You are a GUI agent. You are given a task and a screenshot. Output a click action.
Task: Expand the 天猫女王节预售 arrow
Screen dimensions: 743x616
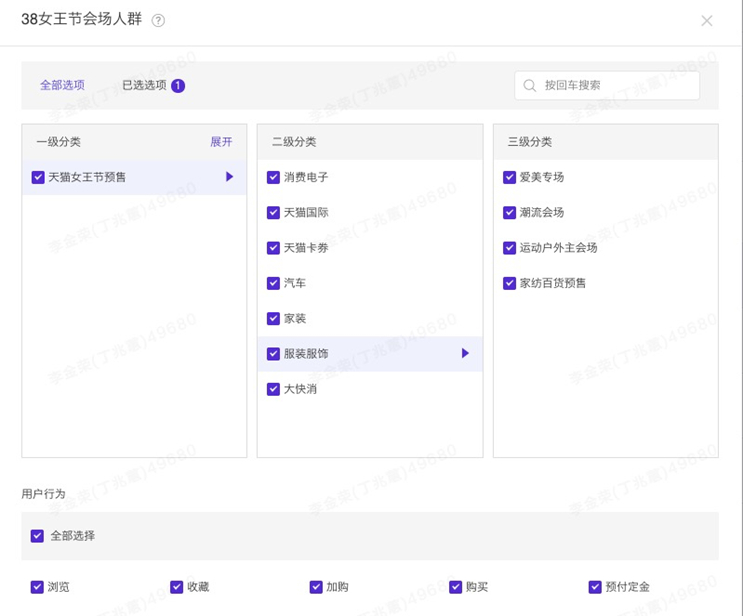[x=229, y=177]
